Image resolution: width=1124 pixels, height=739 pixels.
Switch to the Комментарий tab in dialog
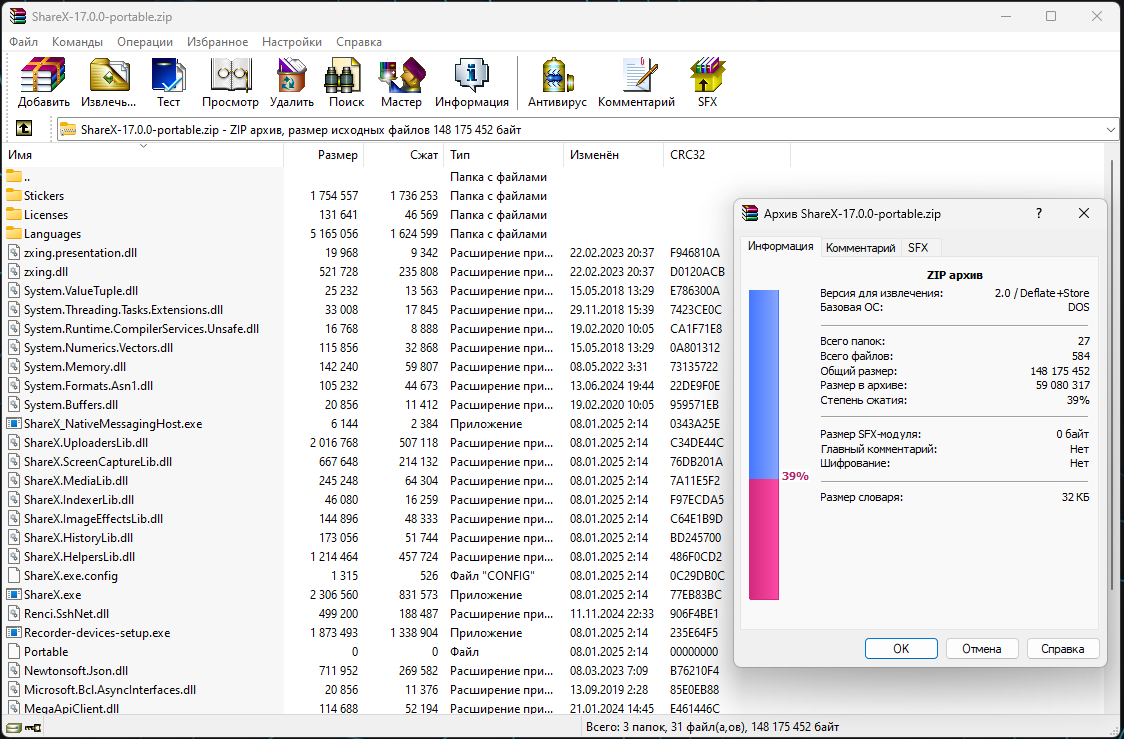(860, 247)
